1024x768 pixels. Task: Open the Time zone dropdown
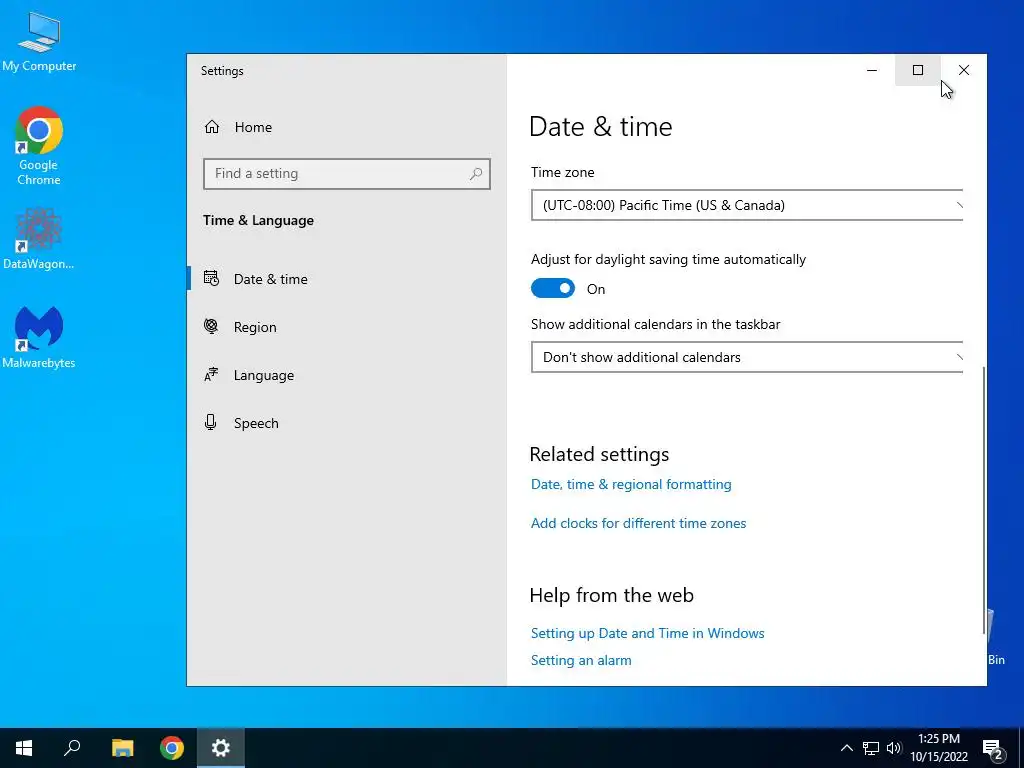747,205
